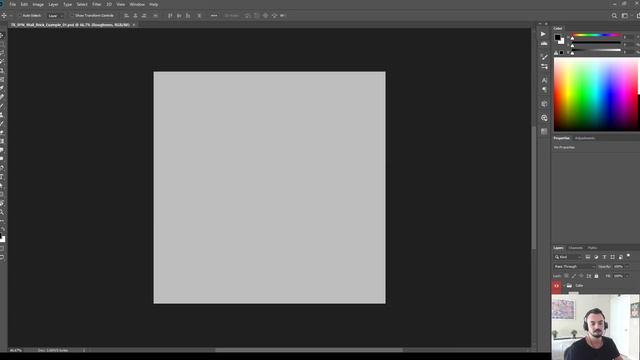Click the rainbow hue slider in Color panel

[596, 35]
